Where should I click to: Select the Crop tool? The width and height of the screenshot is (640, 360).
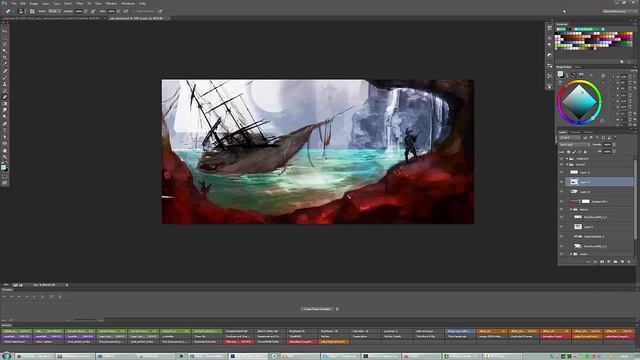[x=5, y=57]
